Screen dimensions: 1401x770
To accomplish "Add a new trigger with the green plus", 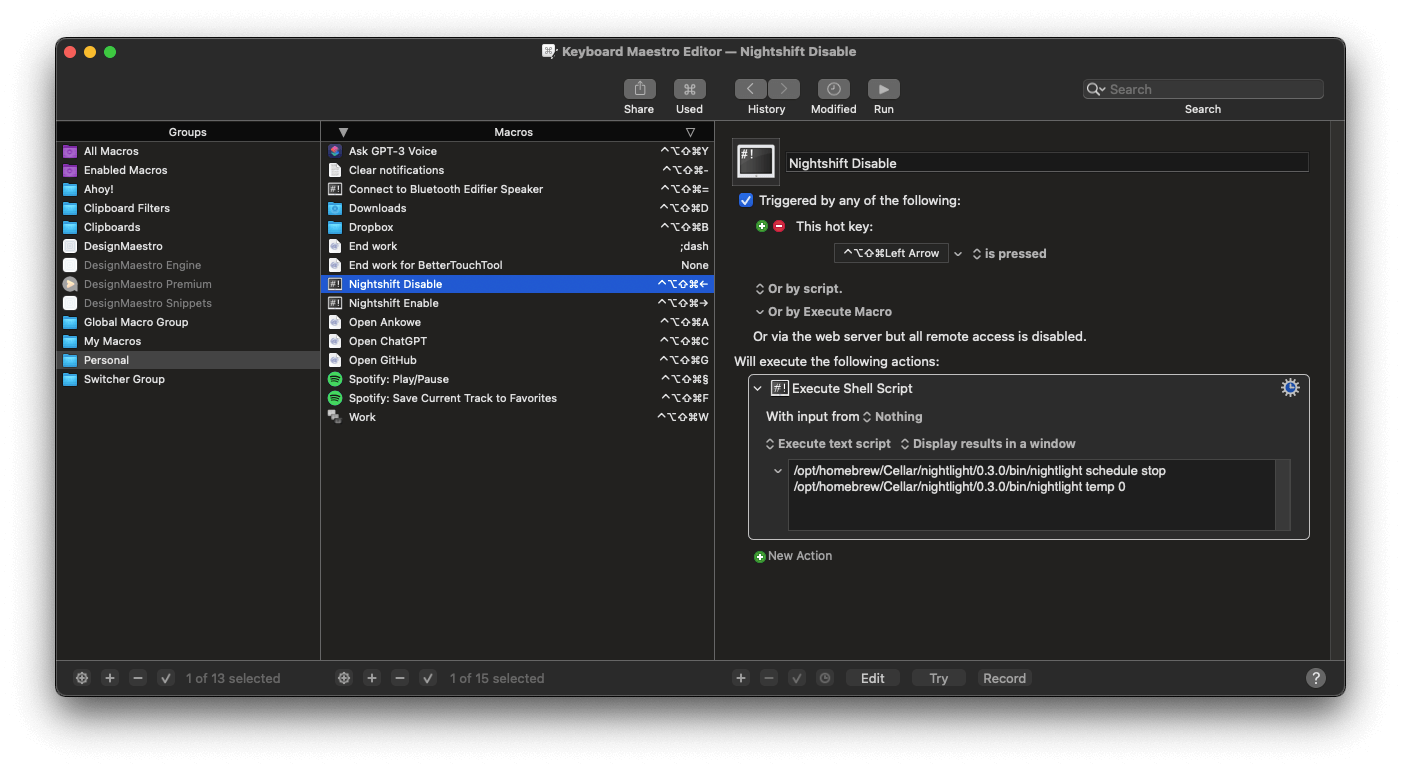I will pyautogui.click(x=762, y=226).
